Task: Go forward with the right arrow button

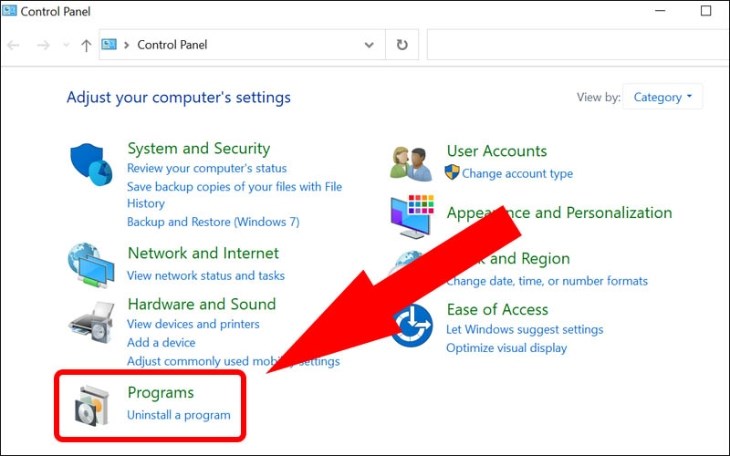Action: [x=43, y=45]
